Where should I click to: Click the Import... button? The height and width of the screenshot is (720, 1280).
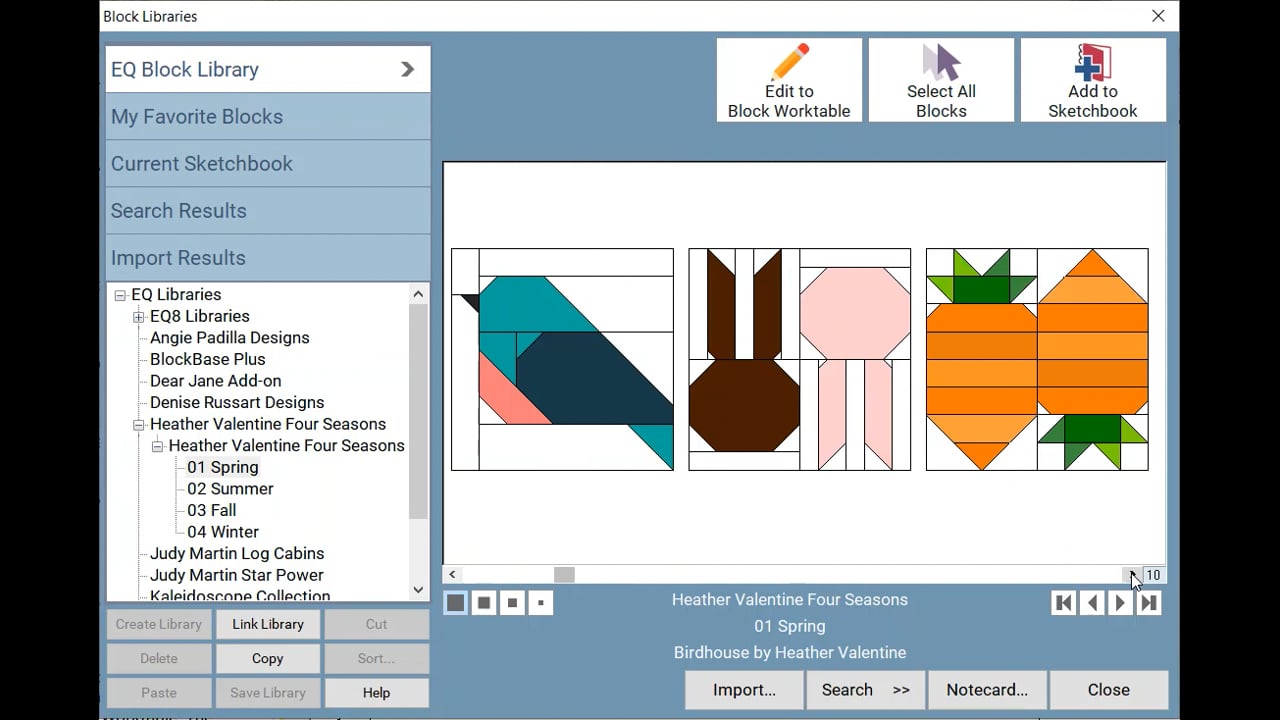744,690
